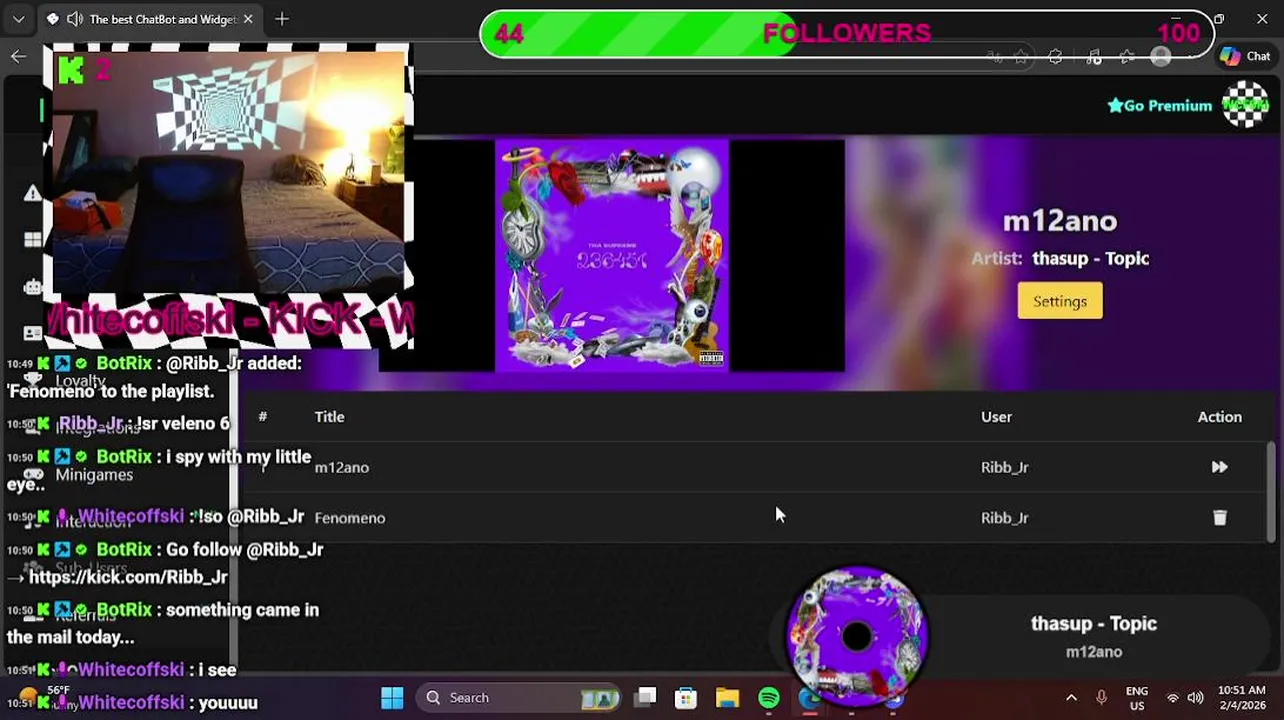The height and width of the screenshot is (720, 1284).
Task: Open the browser media control icon
Action: coord(1093,57)
